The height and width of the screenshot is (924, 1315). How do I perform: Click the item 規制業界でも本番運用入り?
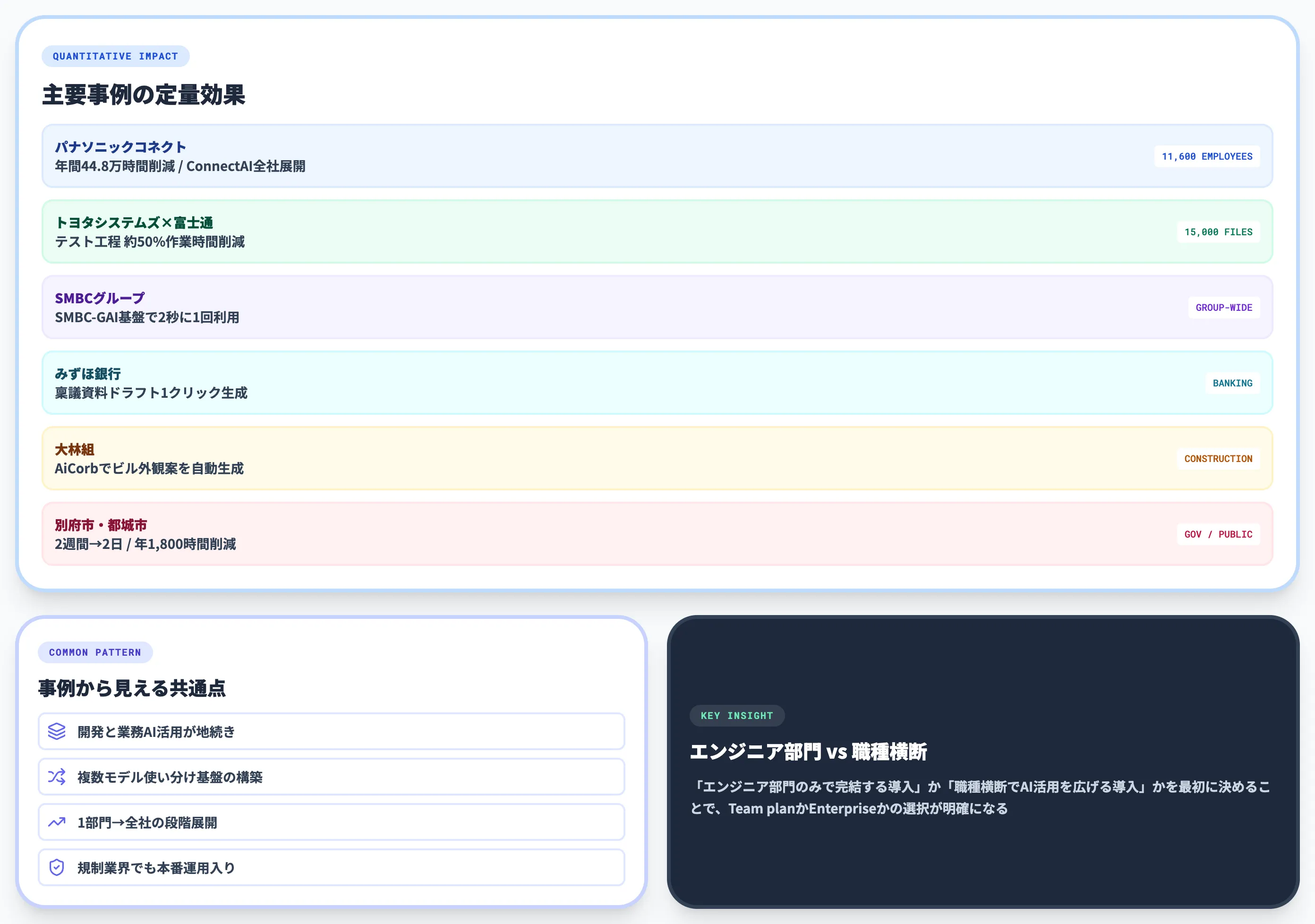click(x=331, y=867)
